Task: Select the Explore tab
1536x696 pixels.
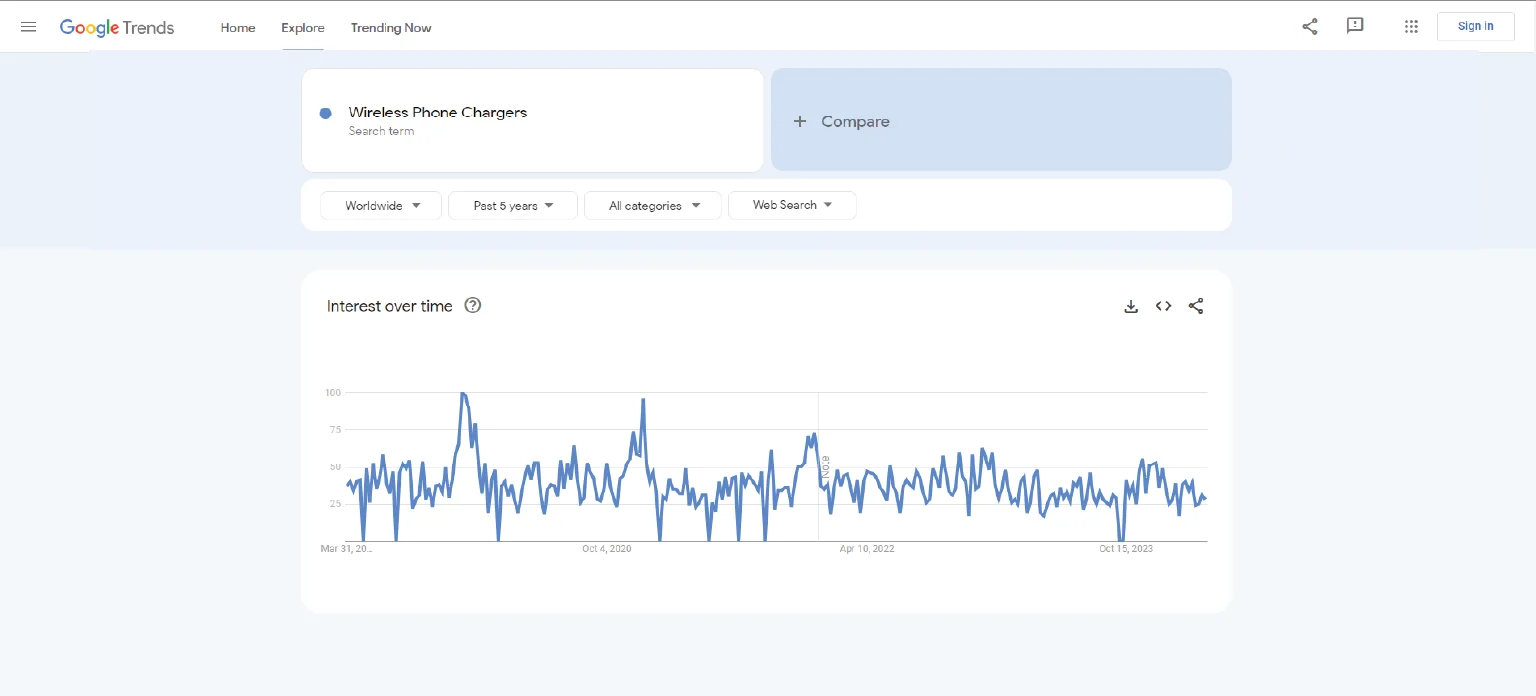Action: pyautogui.click(x=302, y=27)
